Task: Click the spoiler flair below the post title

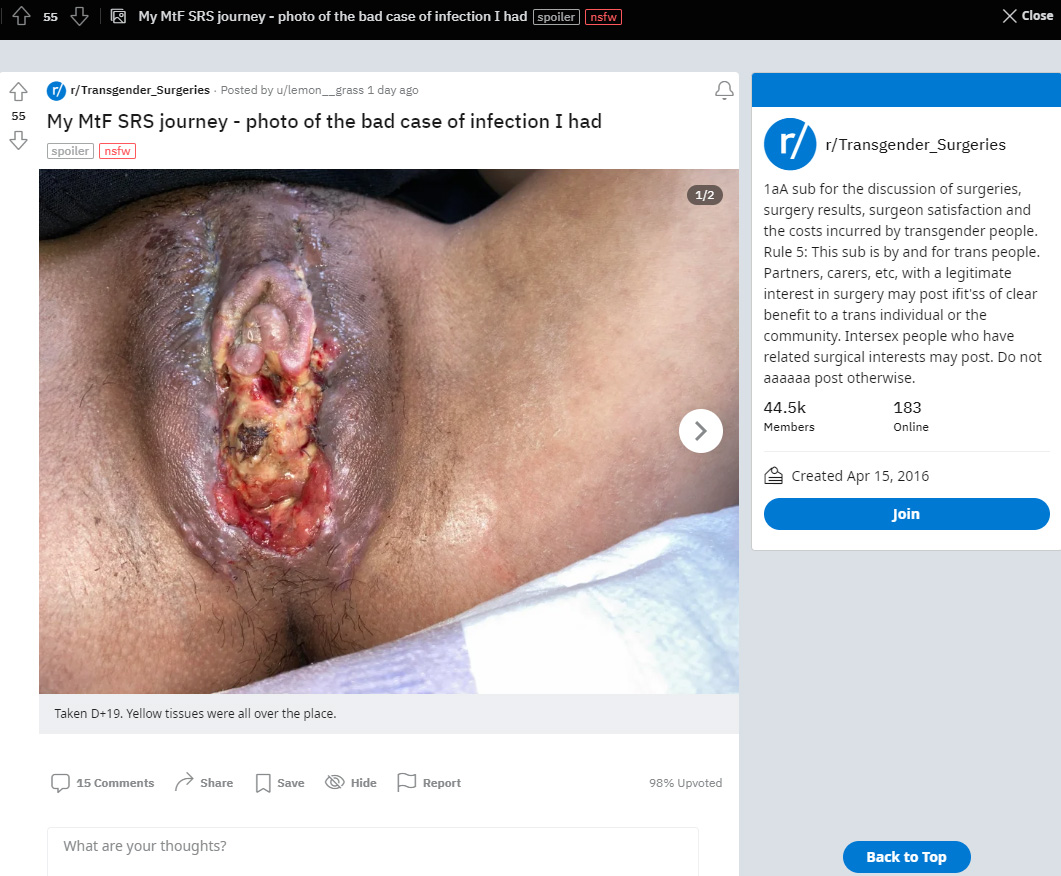Action: 70,151
